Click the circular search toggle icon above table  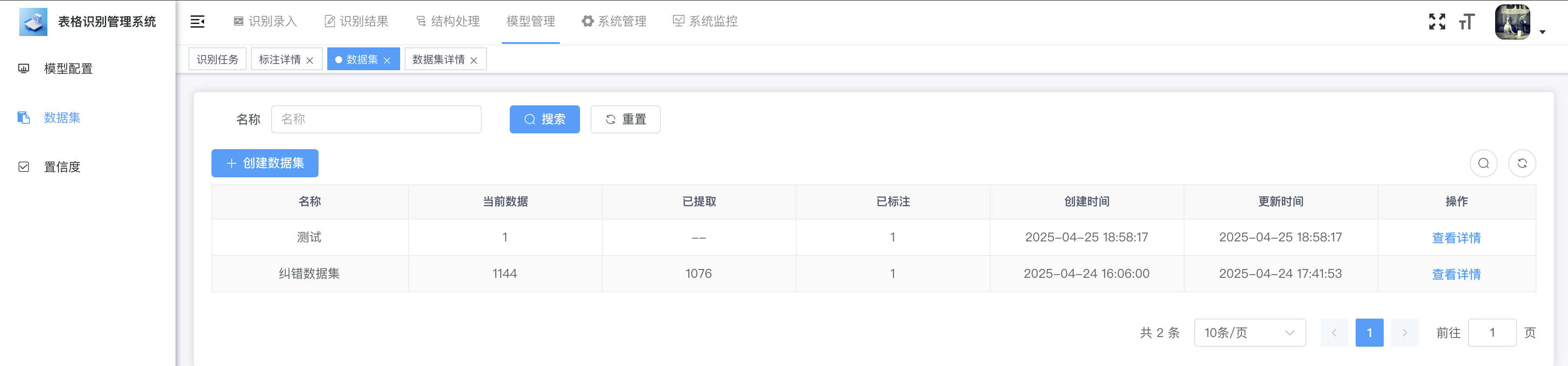point(1483,163)
